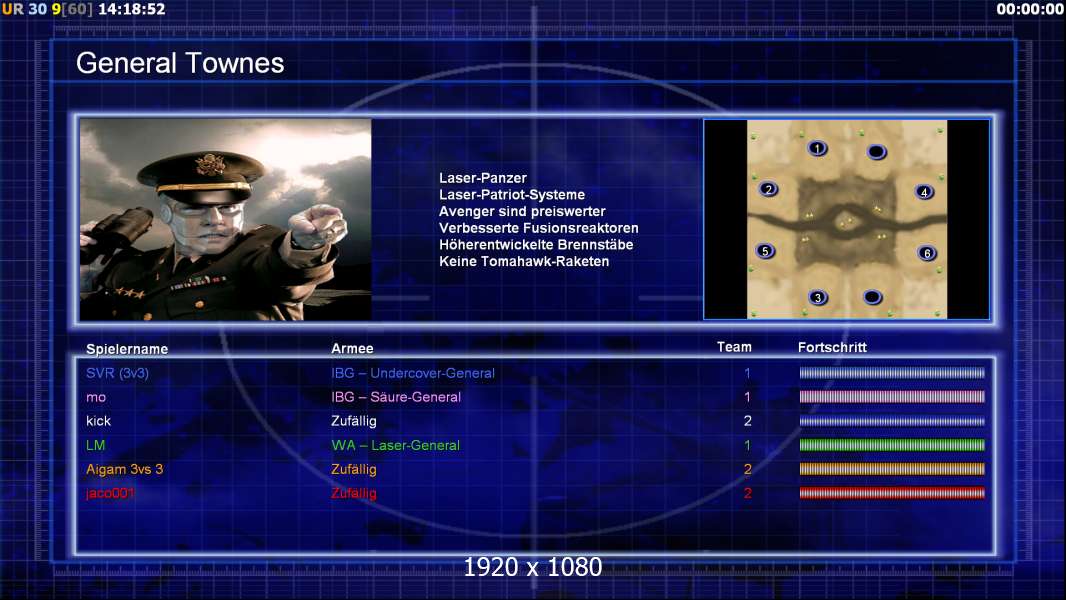Select player name 'jaco001'
The height and width of the screenshot is (600, 1066).
tap(110, 493)
